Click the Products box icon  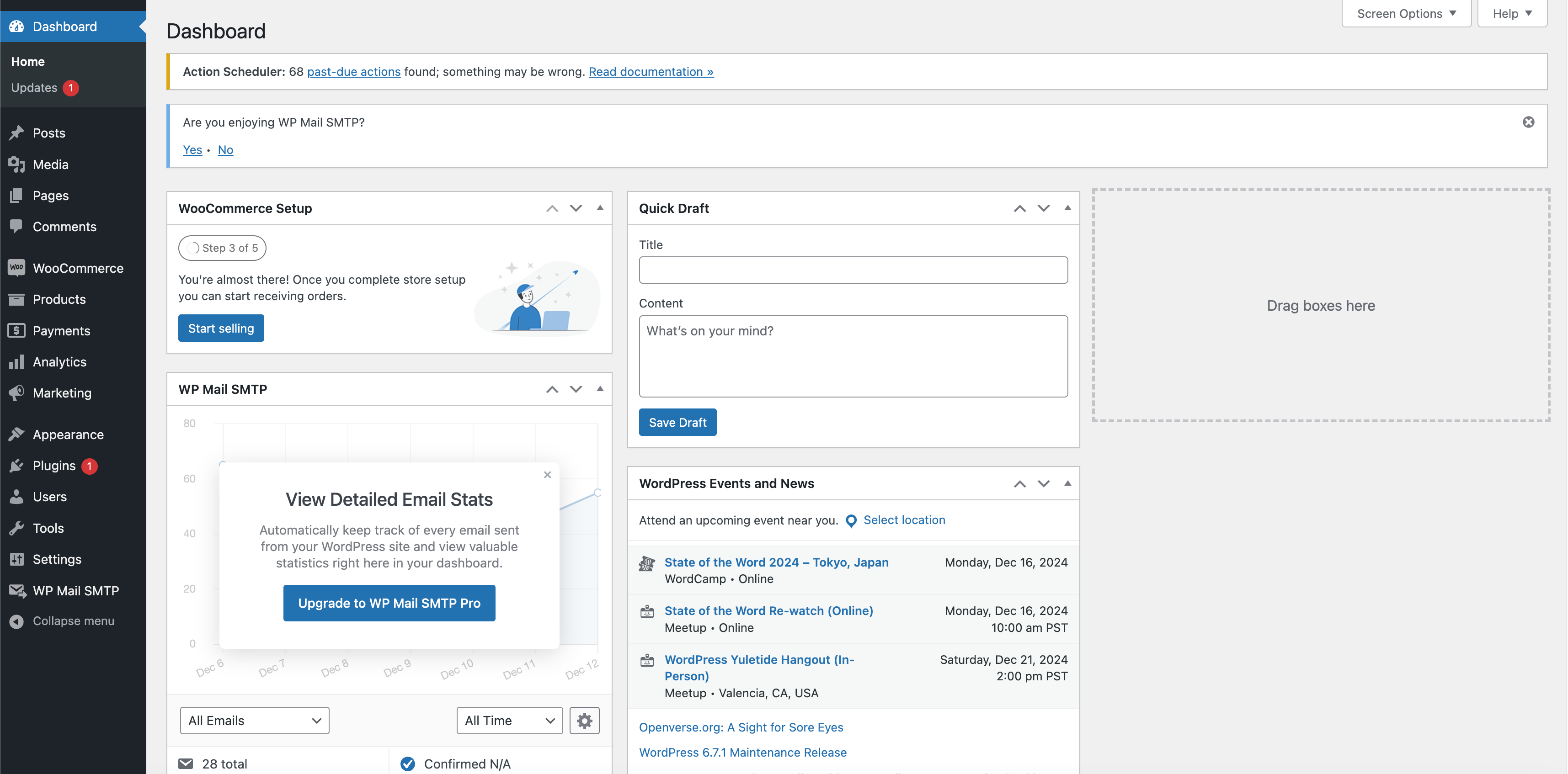(16, 299)
